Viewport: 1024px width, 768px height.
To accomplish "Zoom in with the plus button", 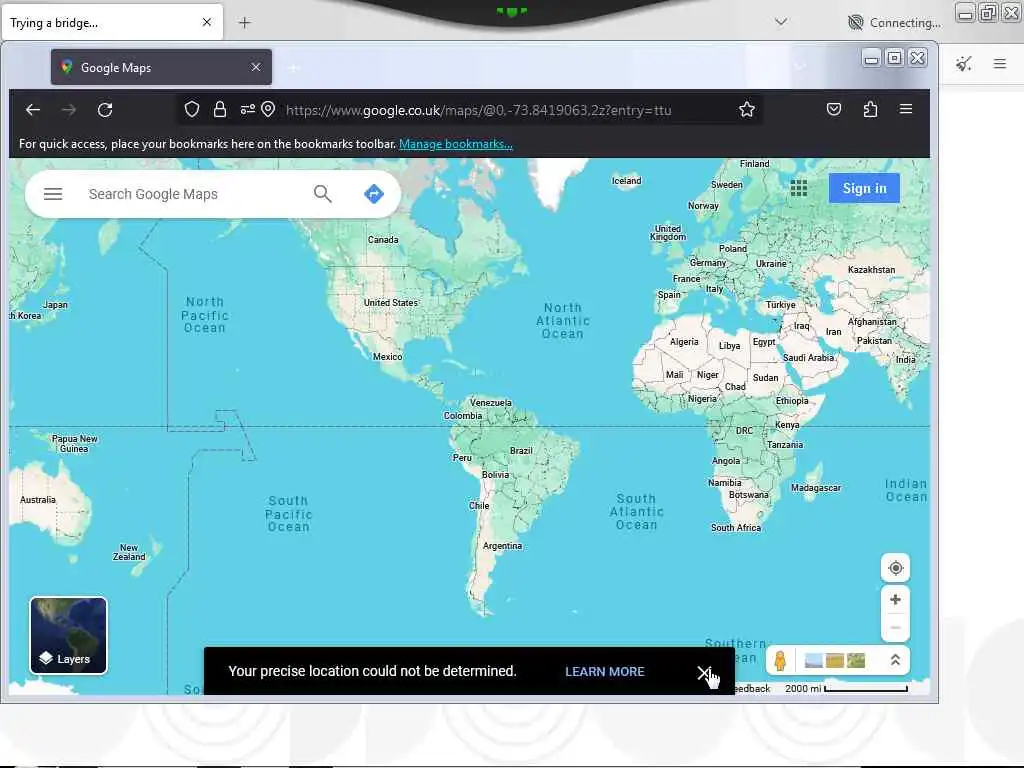I will 895,600.
